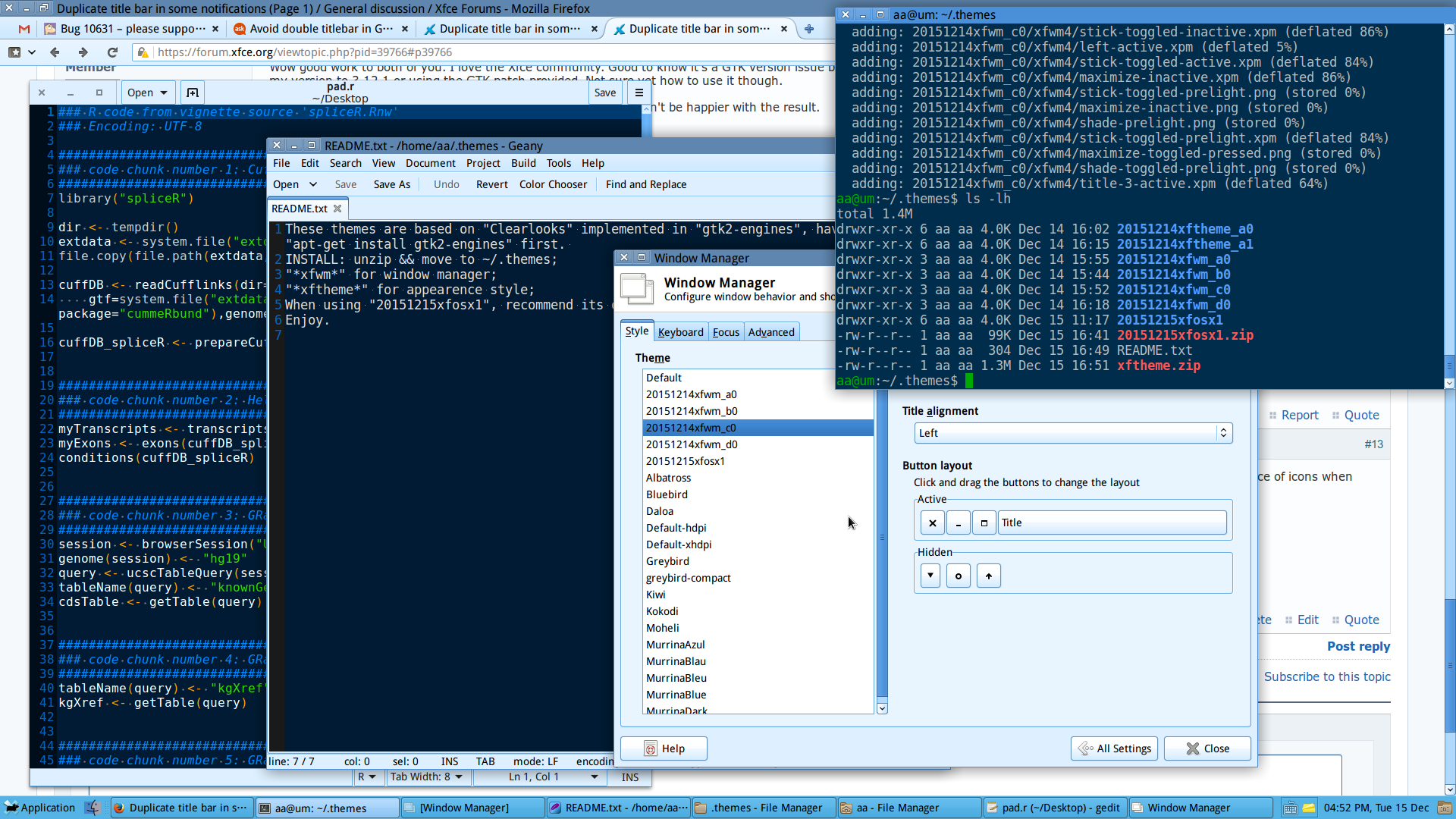Image resolution: width=1456 pixels, height=819 pixels.
Task: Open Geany's Tools menu
Action: click(558, 163)
